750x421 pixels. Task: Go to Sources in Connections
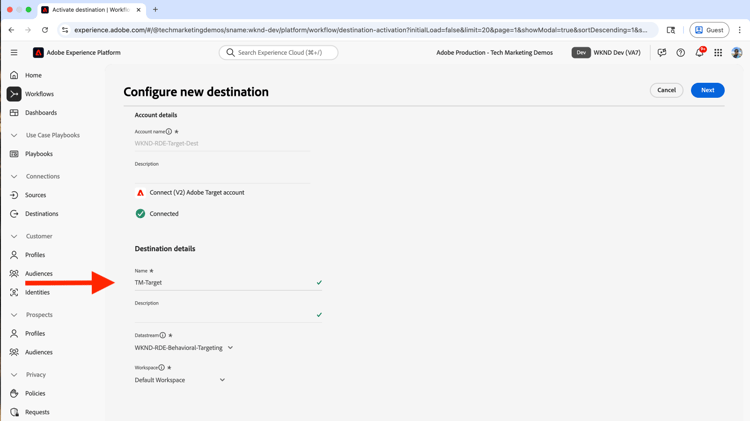(35, 195)
